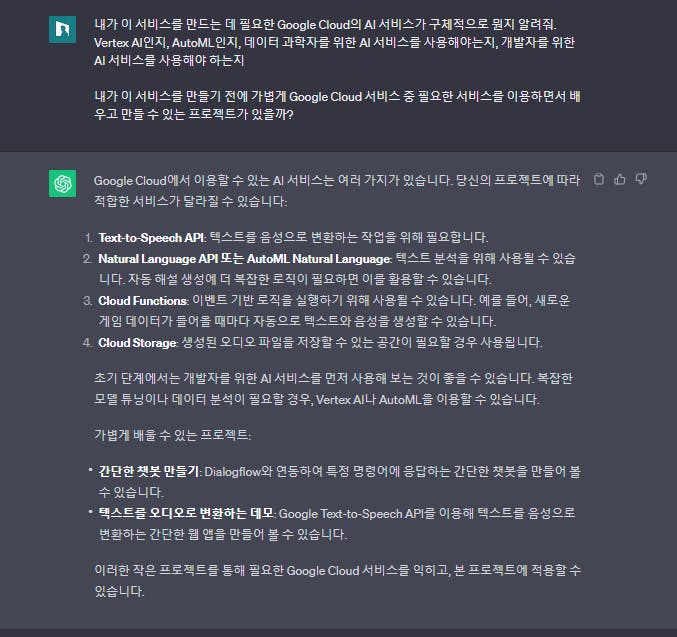Select the bold "Cloud Functions" list heading

pos(142,301)
